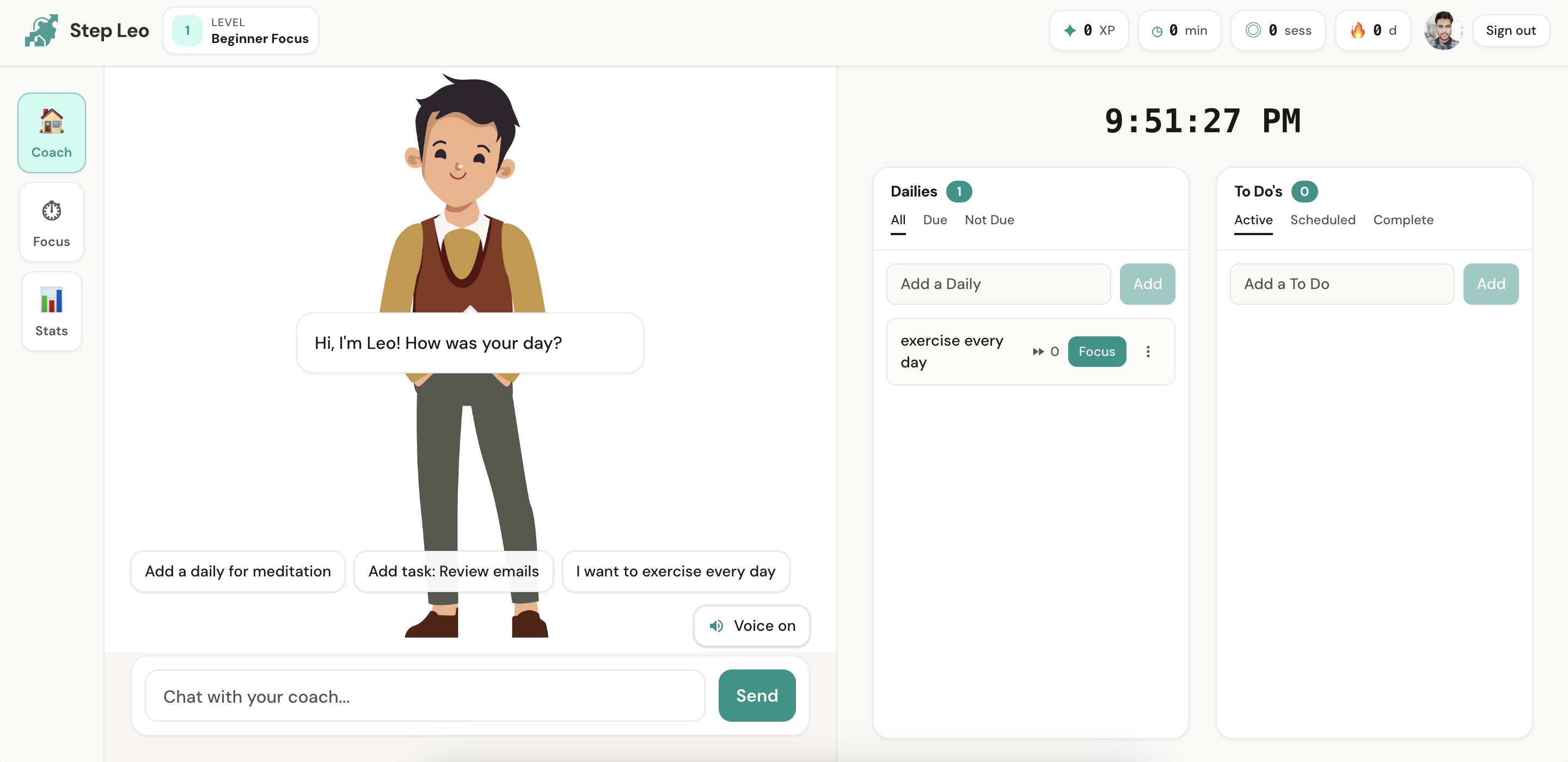Open three-dot menu for exercise daily
This screenshot has width=1568, height=762.
click(1147, 352)
